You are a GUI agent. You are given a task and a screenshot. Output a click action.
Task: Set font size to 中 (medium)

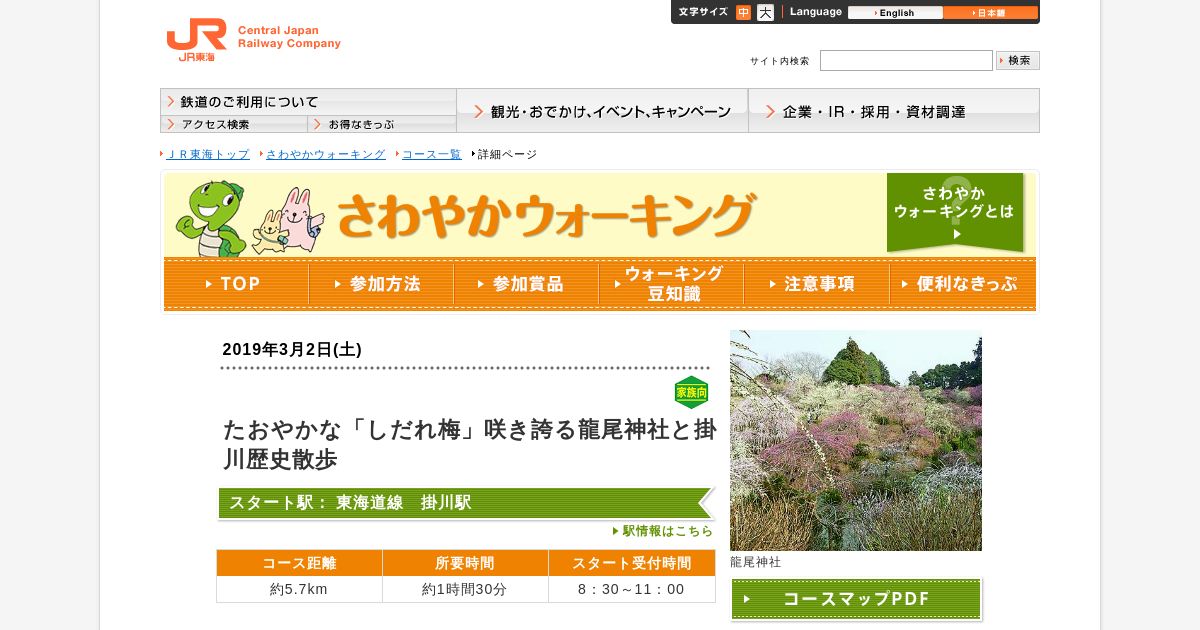[x=743, y=12]
